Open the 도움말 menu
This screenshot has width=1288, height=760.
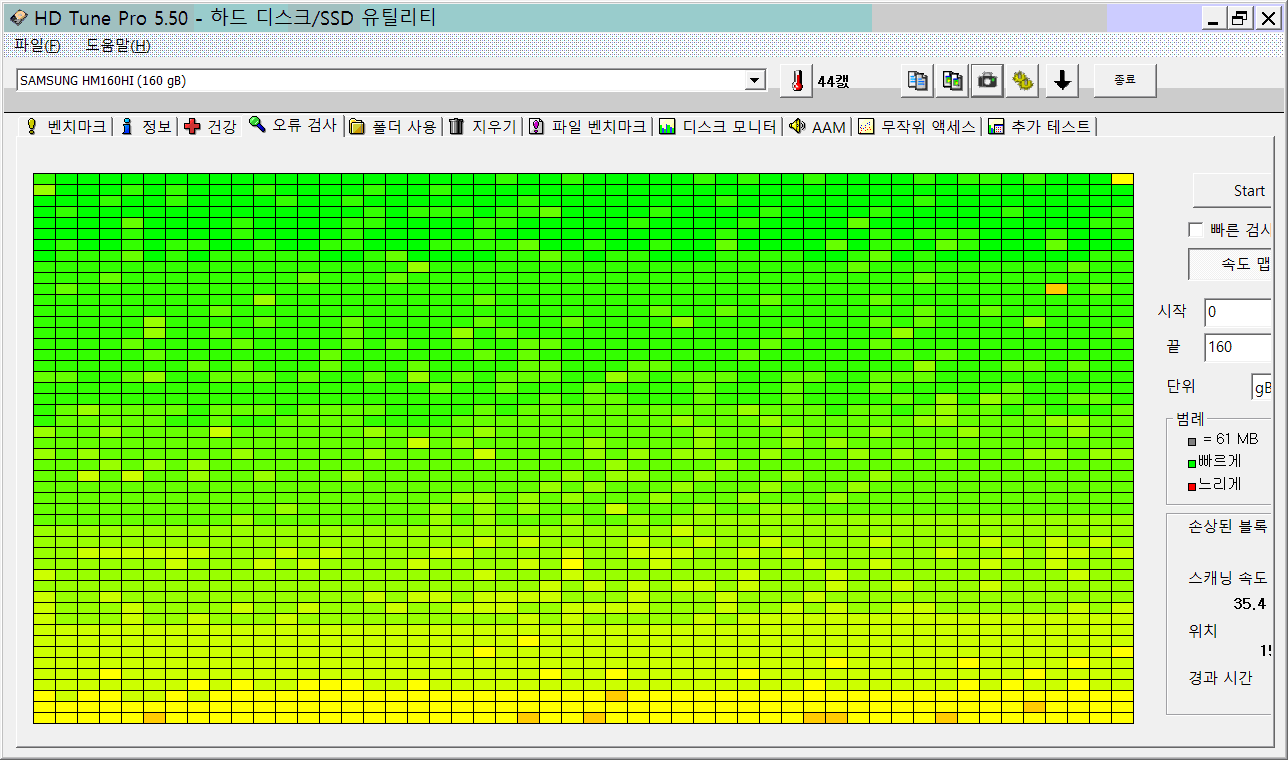coord(118,45)
